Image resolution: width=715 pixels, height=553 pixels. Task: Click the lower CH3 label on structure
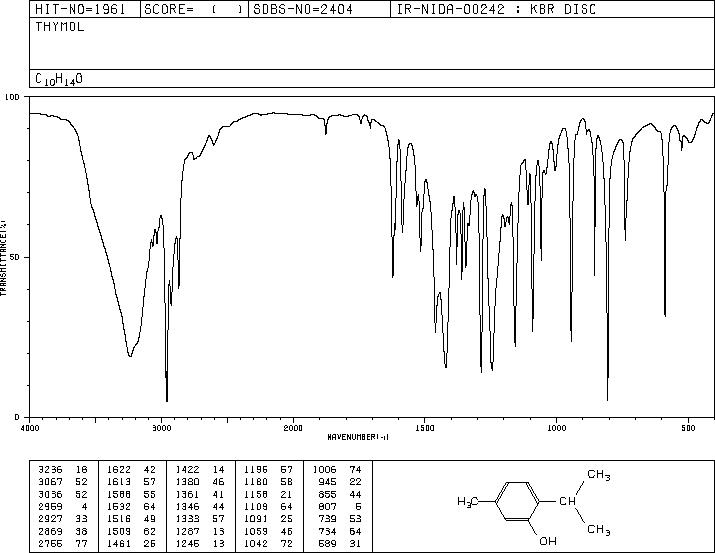[x=599, y=530]
